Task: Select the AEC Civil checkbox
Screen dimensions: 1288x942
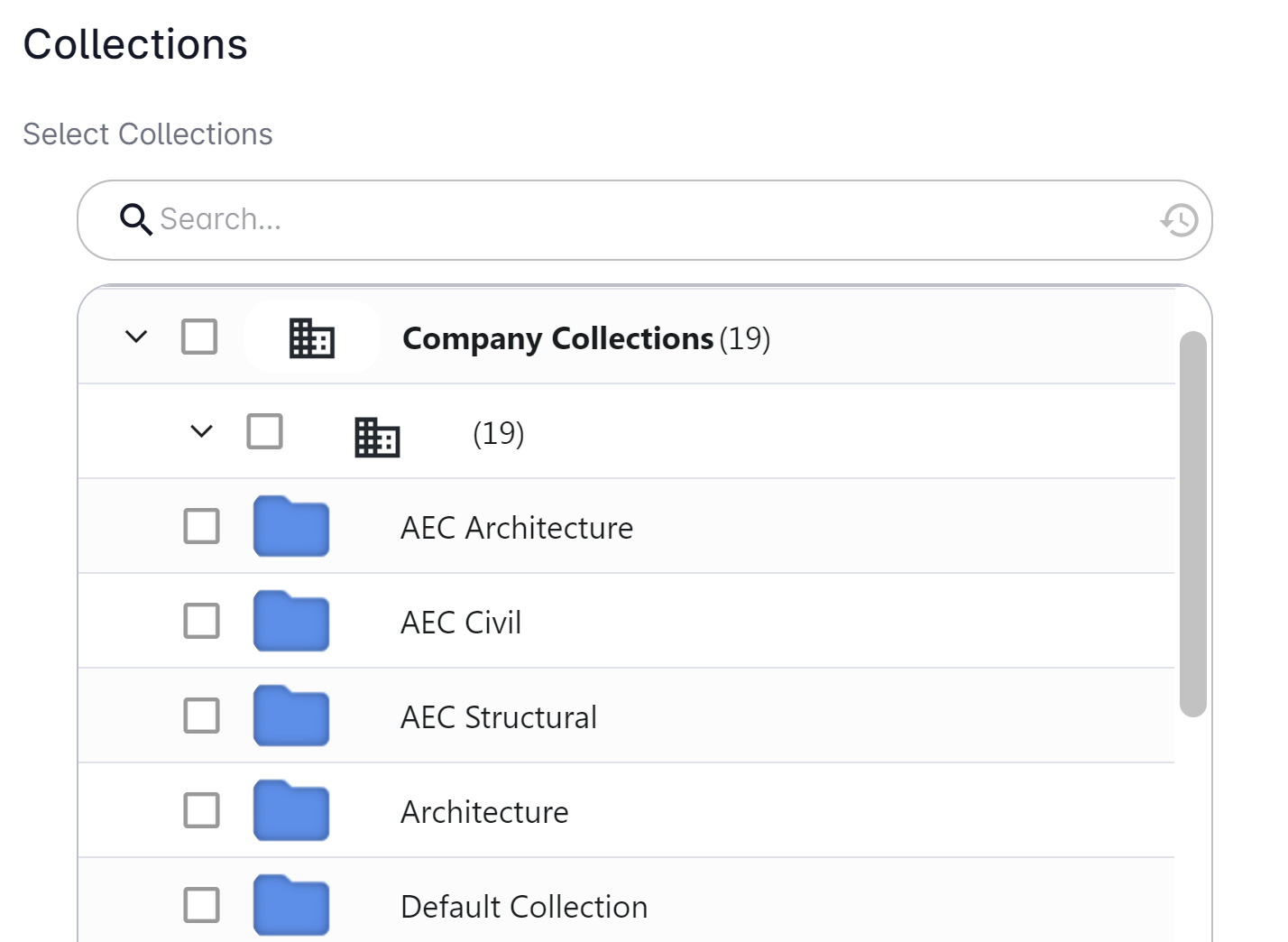Action: click(201, 621)
